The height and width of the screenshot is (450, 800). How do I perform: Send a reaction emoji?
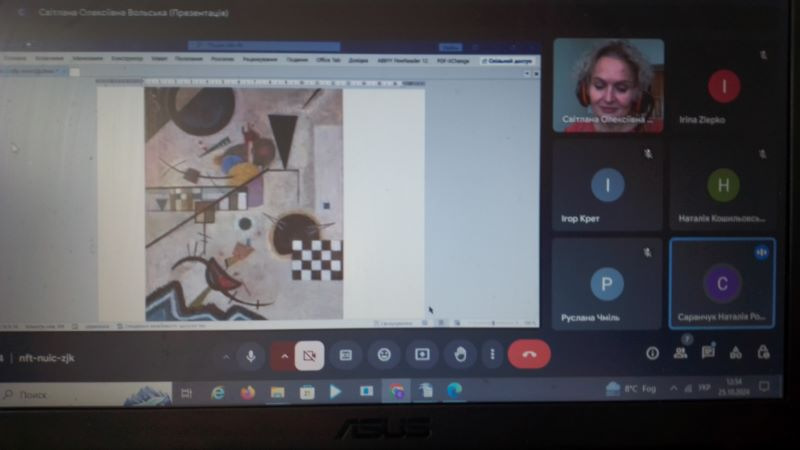[x=384, y=354]
